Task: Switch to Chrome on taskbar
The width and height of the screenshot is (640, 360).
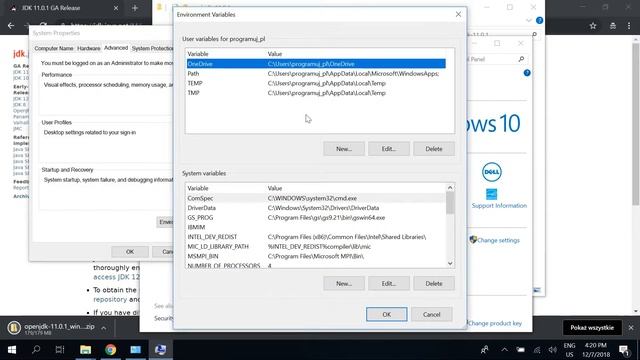Action: click(x=110, y=349)
